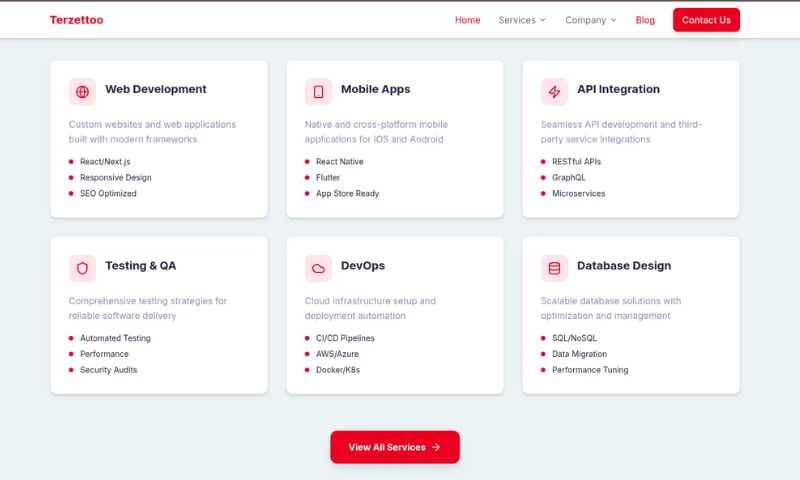The image size is (800, 480).
Task: Click the Testing & QA heading
Action: tap(140, 266)
